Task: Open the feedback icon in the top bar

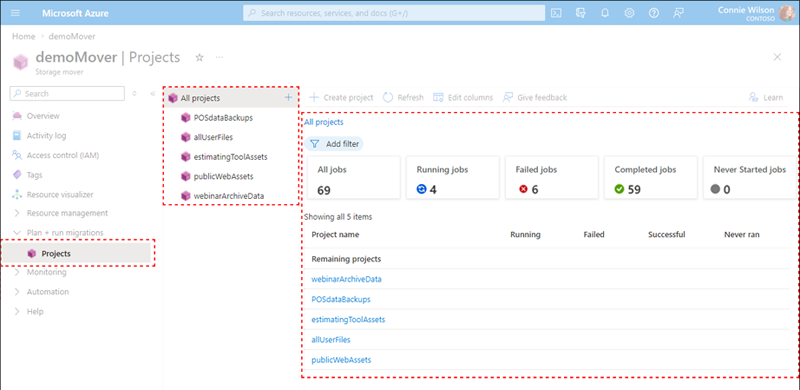Action: click(x=678, y=13)
